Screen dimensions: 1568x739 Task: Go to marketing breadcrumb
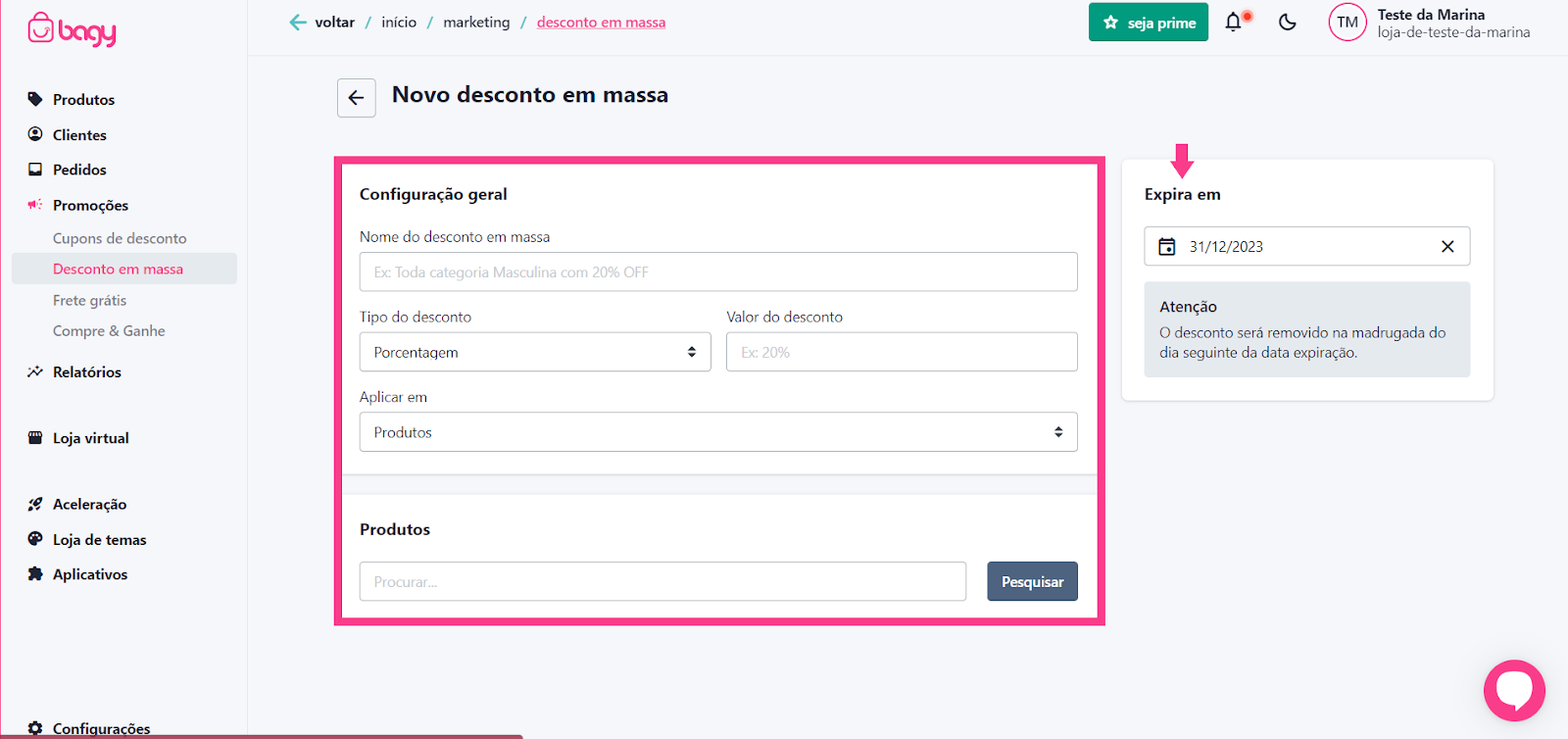click(x=476, y=22)
